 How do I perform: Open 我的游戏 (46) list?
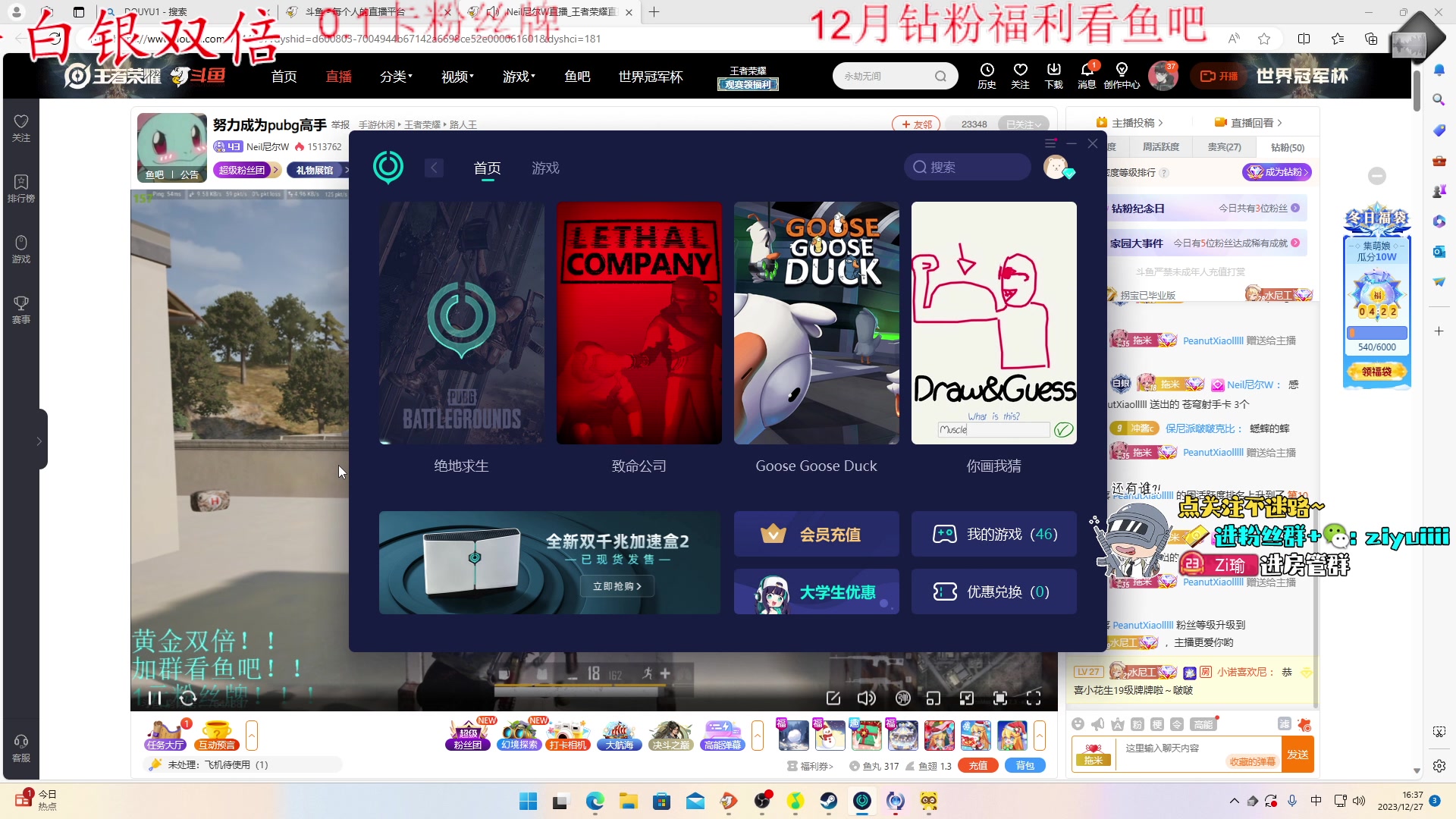coord(993,534)
